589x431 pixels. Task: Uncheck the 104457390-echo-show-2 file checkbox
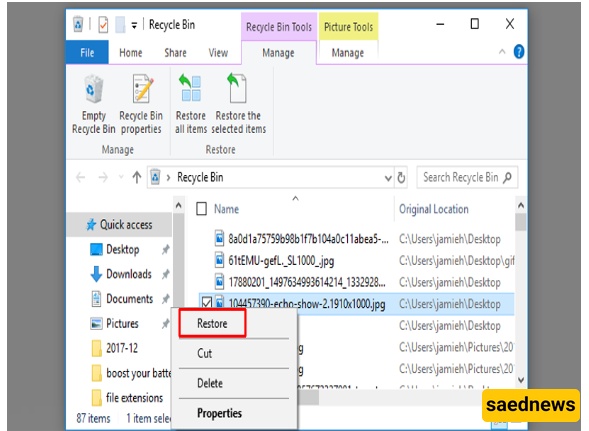207,303
